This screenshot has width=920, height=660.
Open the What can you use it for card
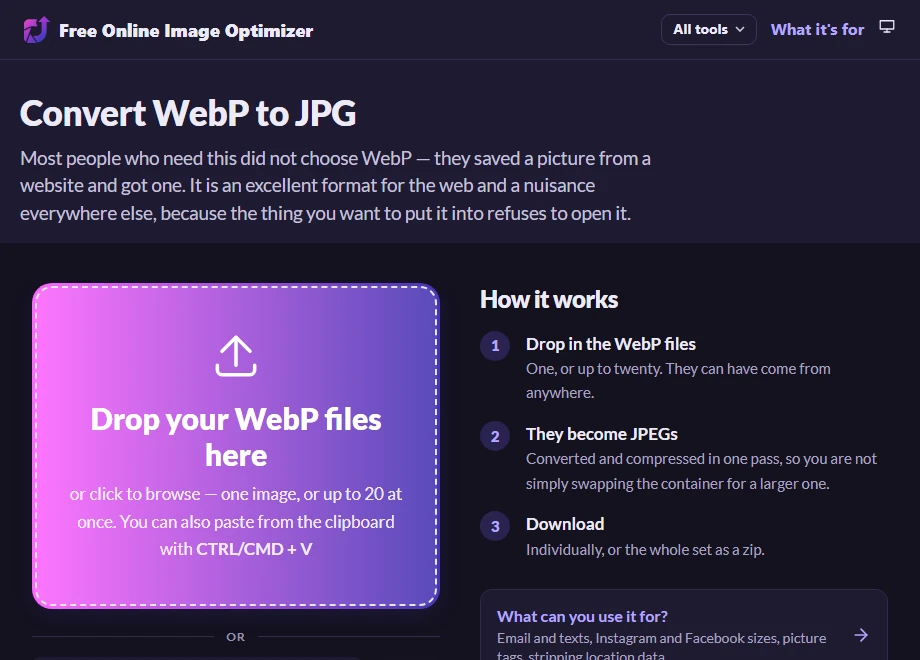point(684,625)
